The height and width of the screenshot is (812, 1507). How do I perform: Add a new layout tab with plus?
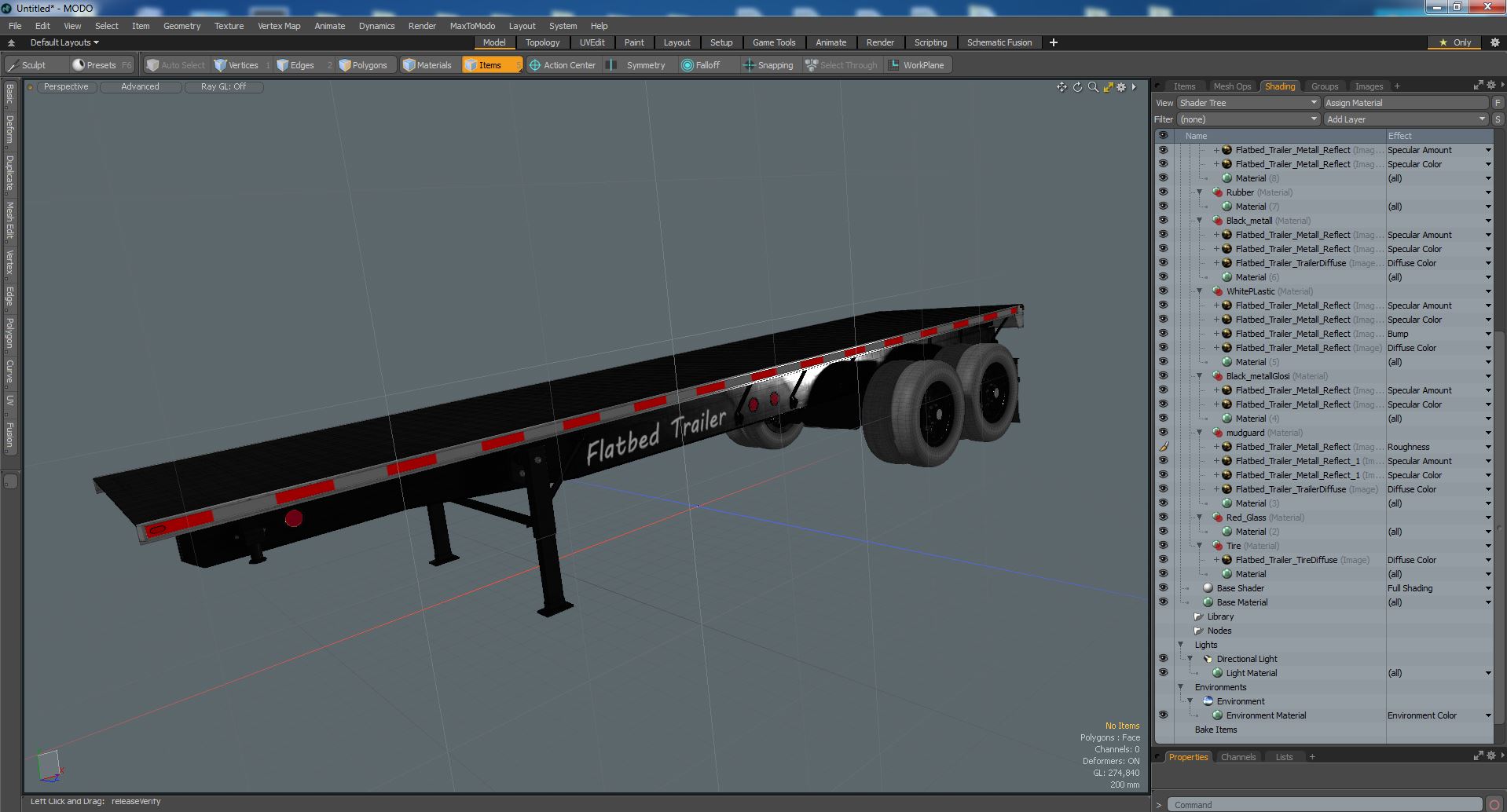[1054, 42]
